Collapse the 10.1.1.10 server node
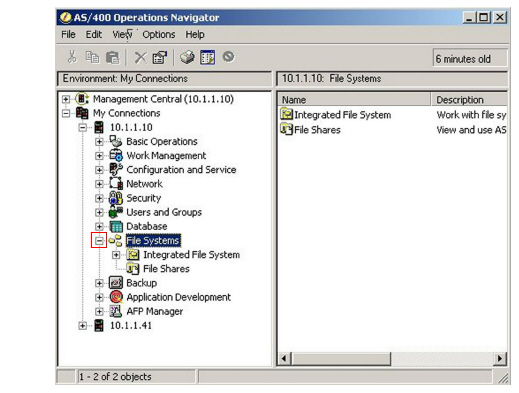519x393 pixels. click(82, 127)
